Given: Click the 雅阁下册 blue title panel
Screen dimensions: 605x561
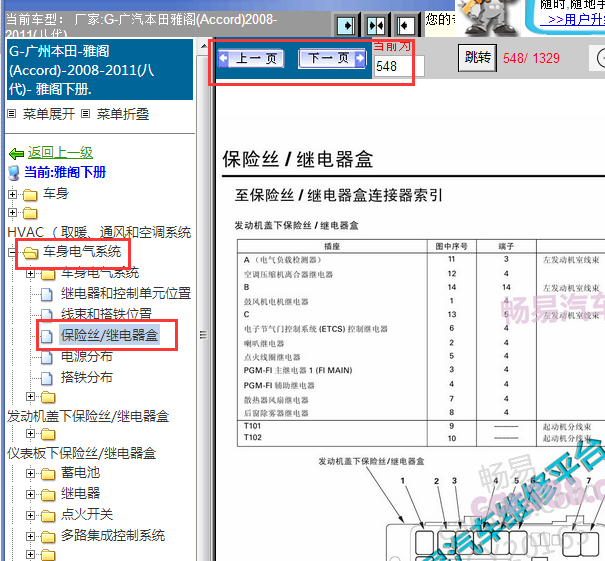Looking at the screenshot, I should tap(100, 70).
